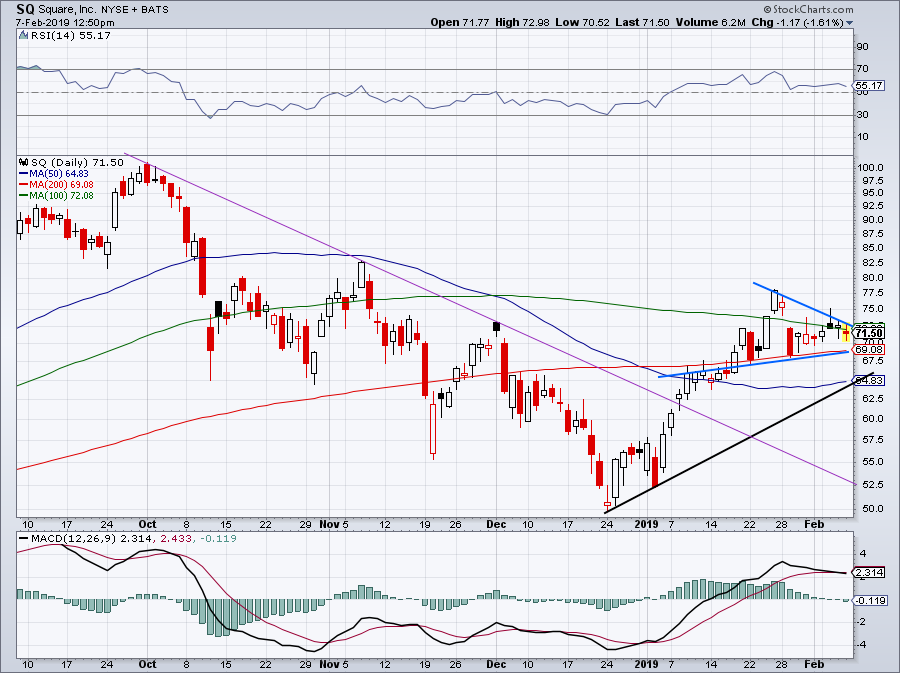The width and height of the screenshot is (900, 673).
Task: Click the -0.119 histogram axis tag
Action: [x=871, y=601]
